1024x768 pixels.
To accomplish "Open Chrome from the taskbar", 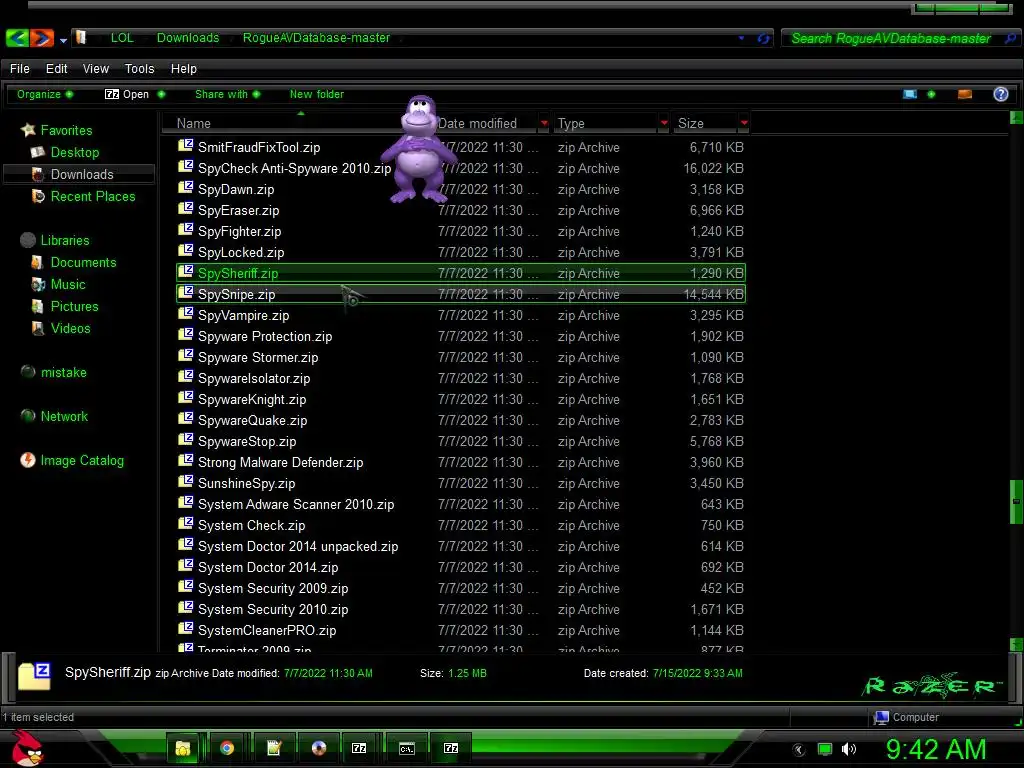I will coord(227,748).
